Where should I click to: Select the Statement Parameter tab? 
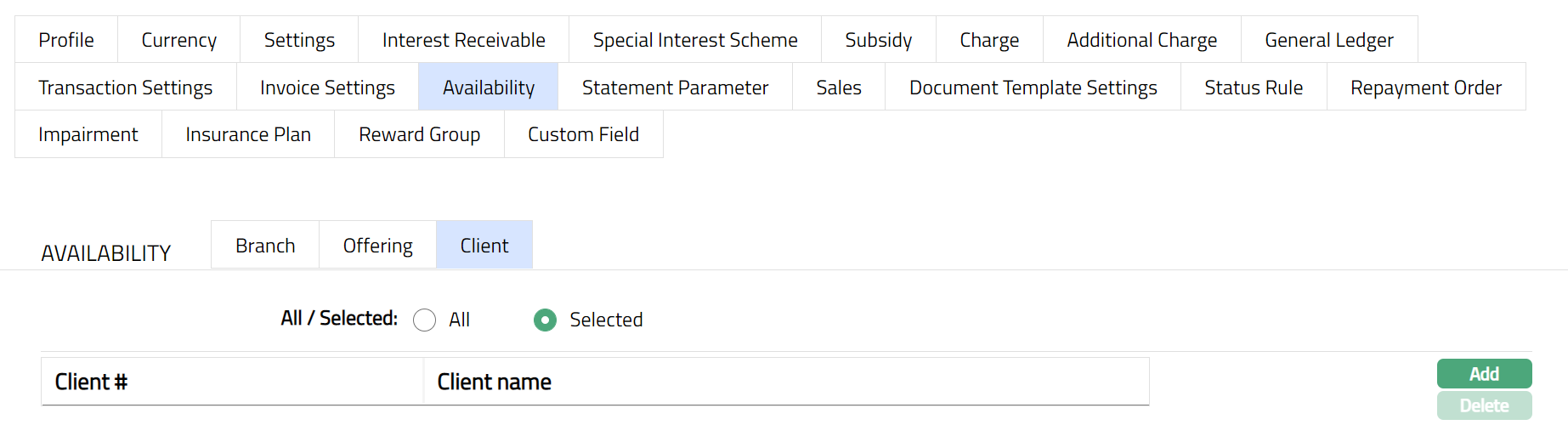pyautogui.click(x=675, y=88)
